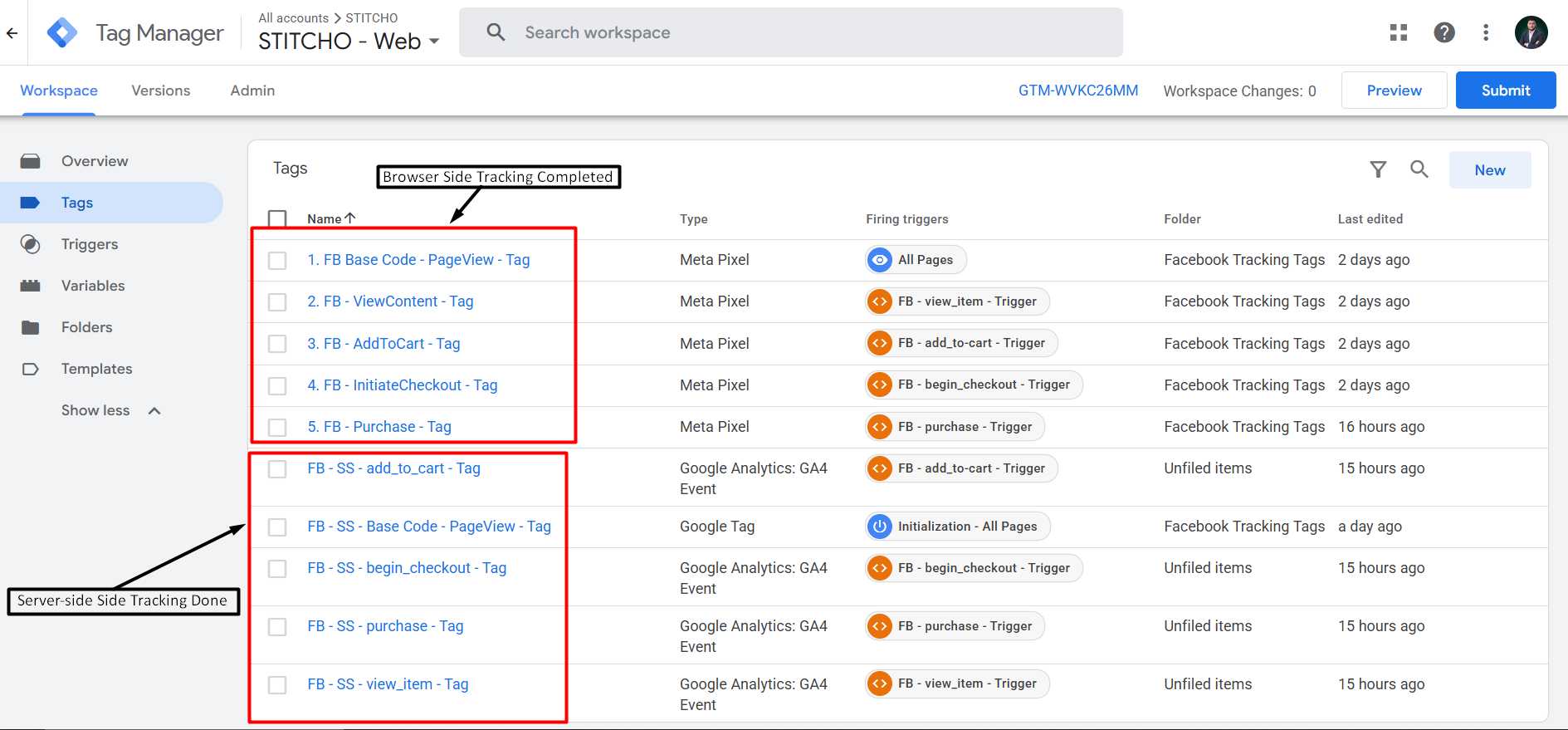Open the FB - SS - add_to_cart - Tag link
This screenshot has width=1568, height=730.
(393, 468)
